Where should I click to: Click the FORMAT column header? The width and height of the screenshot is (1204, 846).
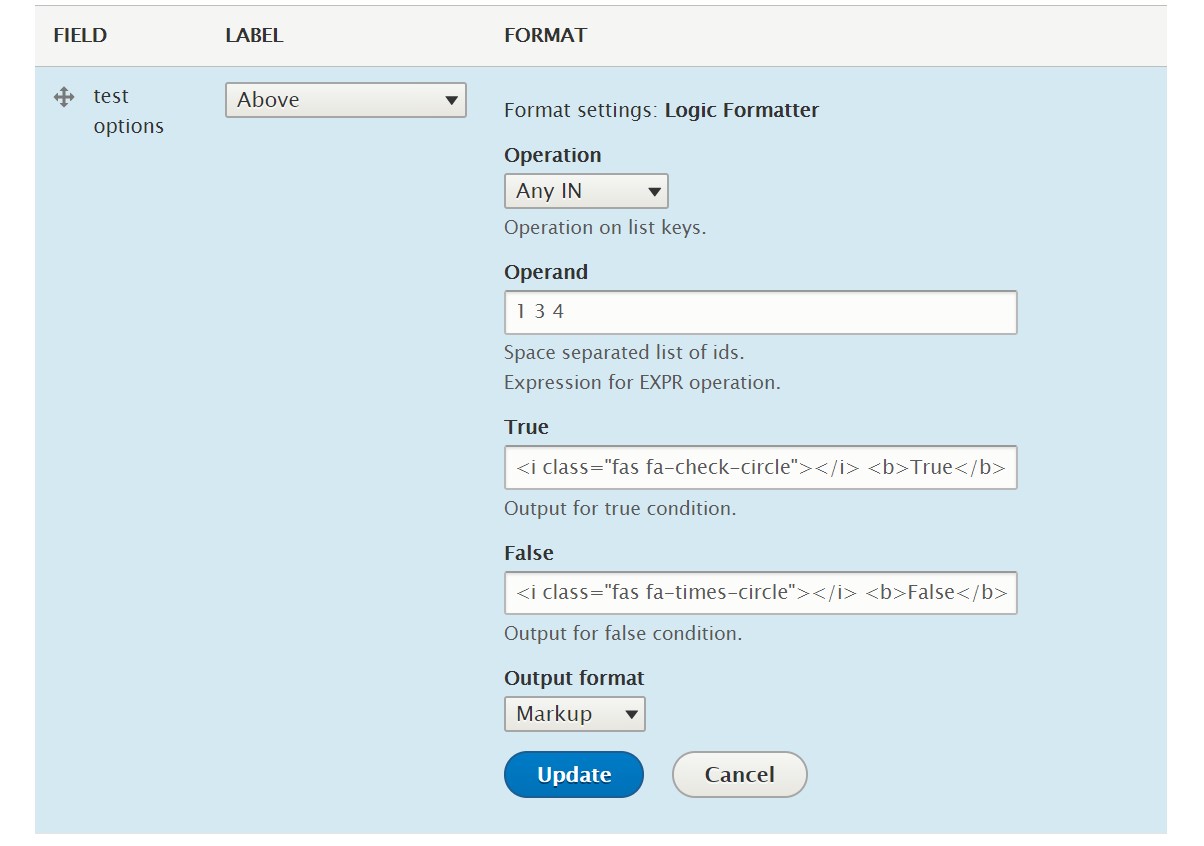(545, 35)
